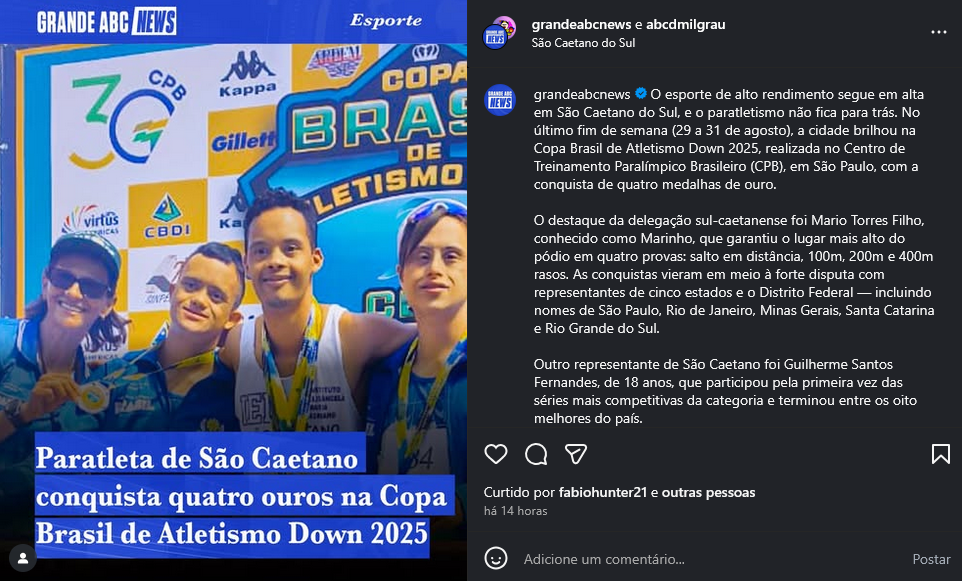Focus the Adicione um comentário field
The width and height of the screenshot is (962, 581).
pos(712,559)
